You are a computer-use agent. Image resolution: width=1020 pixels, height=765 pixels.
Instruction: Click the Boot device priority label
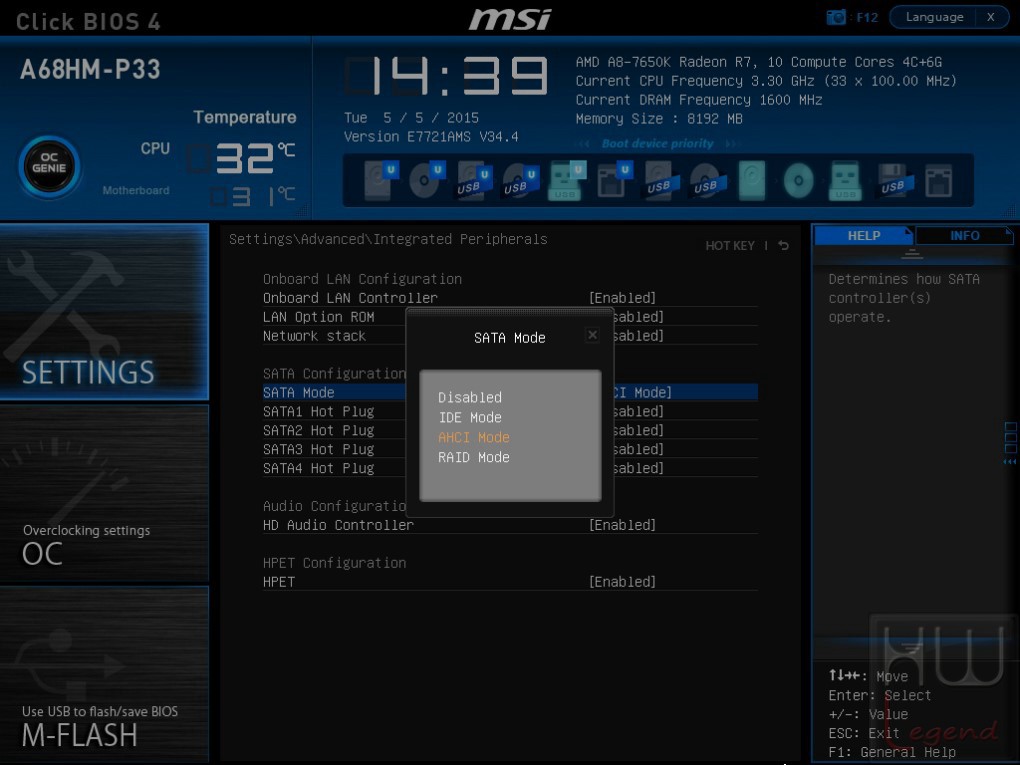coord(658,144)
